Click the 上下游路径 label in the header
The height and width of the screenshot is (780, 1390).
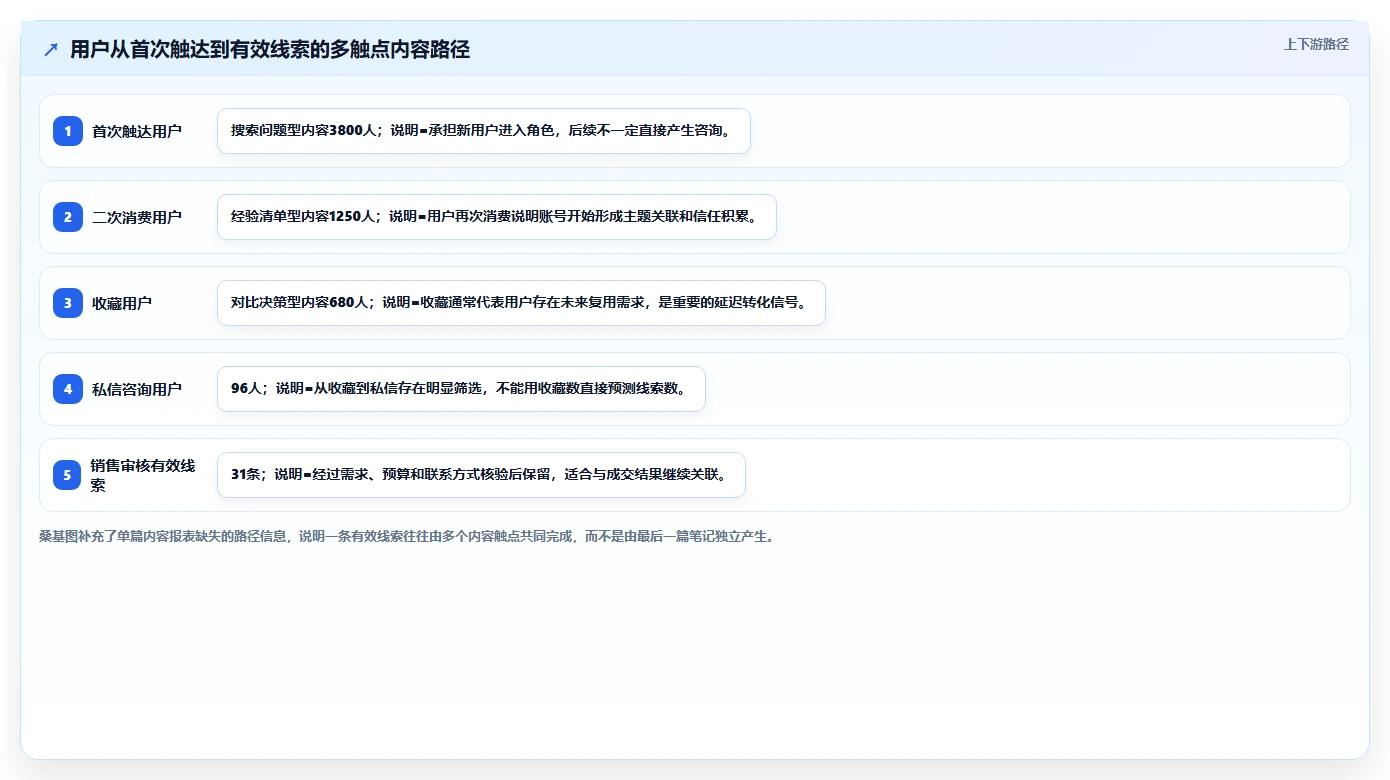(1316, 44)
